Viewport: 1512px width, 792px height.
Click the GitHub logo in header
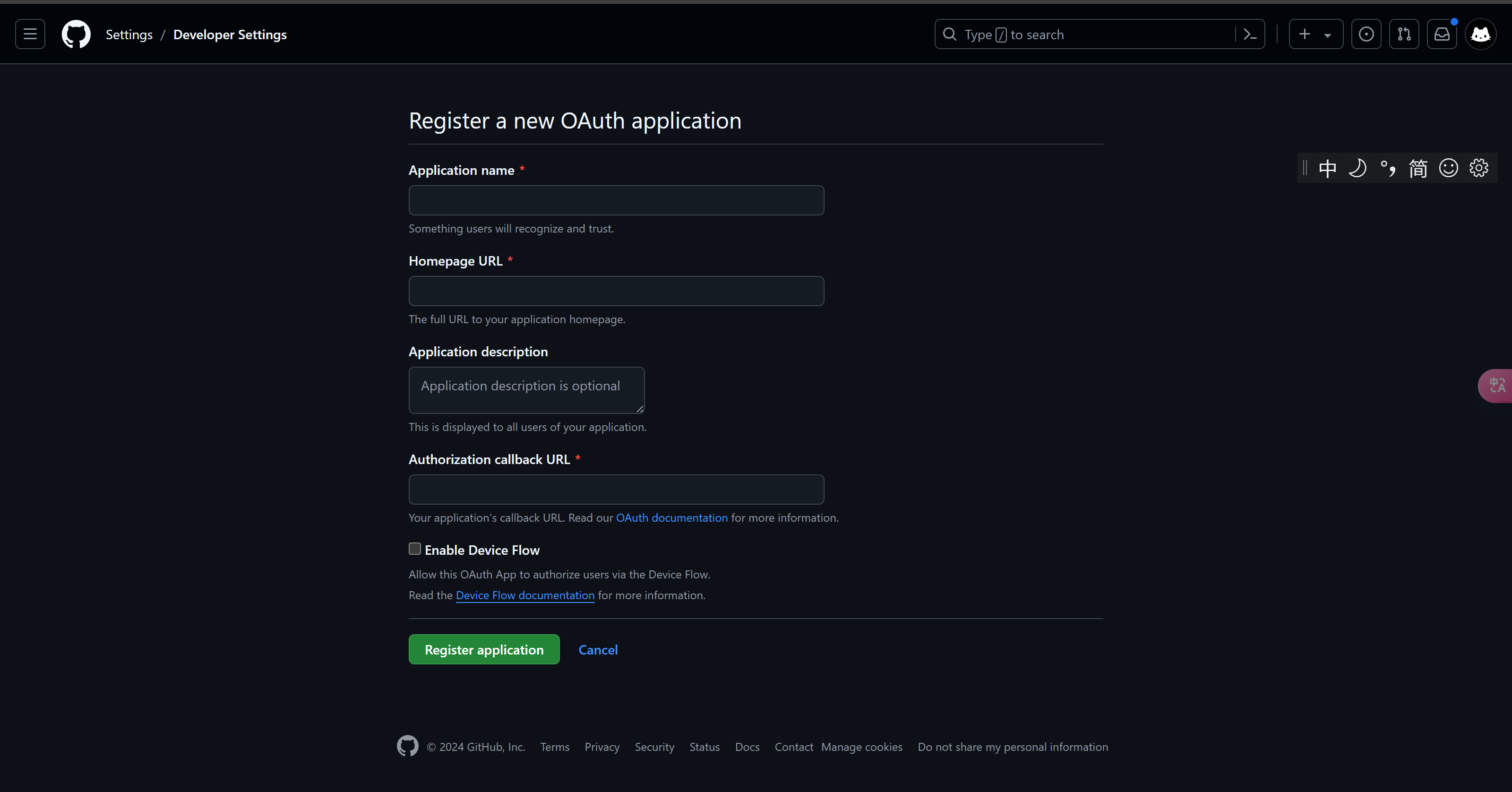[76, 34]
